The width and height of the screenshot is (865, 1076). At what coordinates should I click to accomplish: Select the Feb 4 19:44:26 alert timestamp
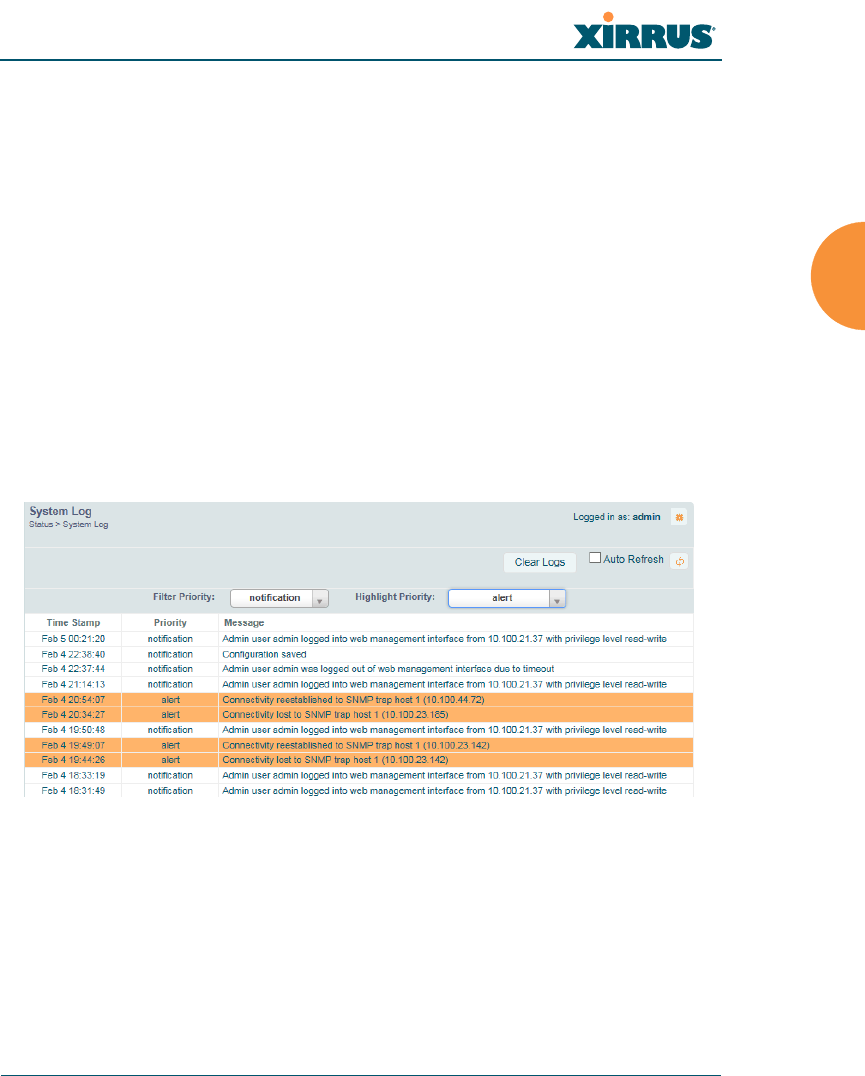click(73, 760)
